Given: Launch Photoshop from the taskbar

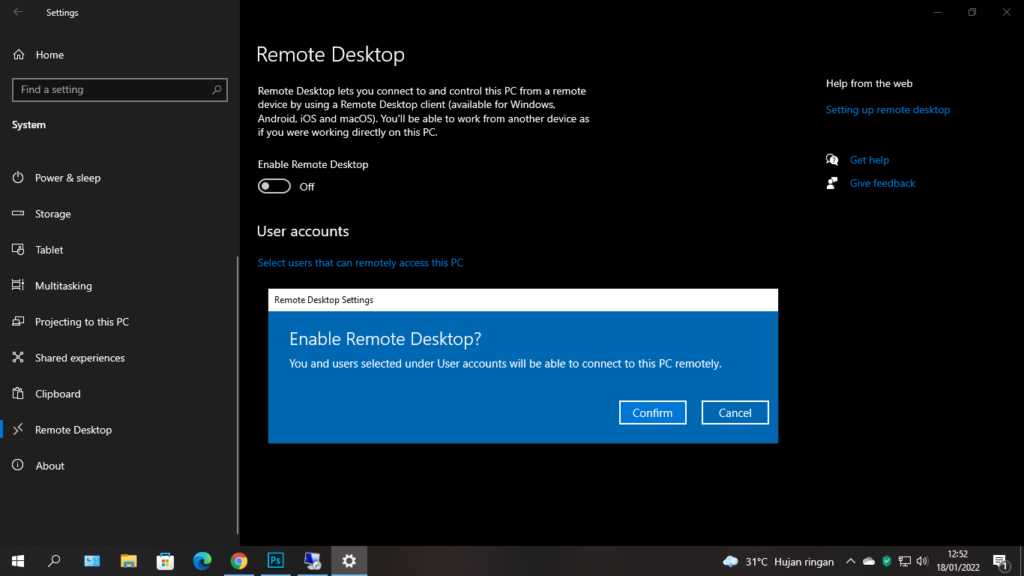Looking at the screenshot, I should [x=275, y=561].
